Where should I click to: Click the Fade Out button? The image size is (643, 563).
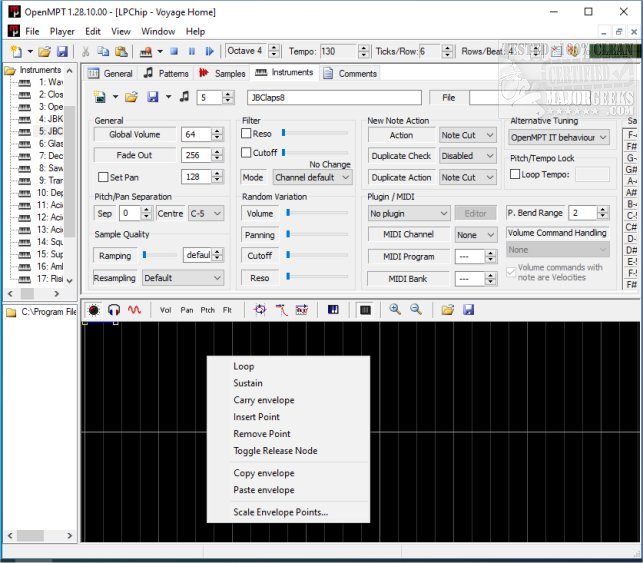point(134,156)
